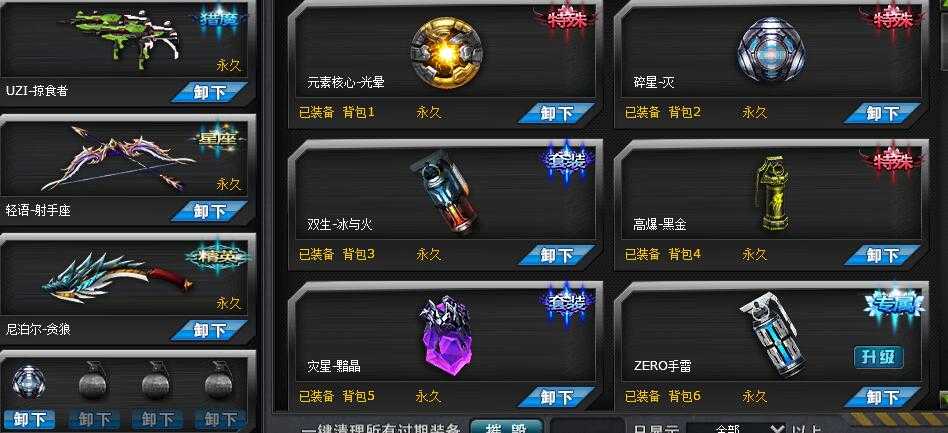Unequip 元素核心-光晕 with its 卸下 button

[x=556, y=113]
